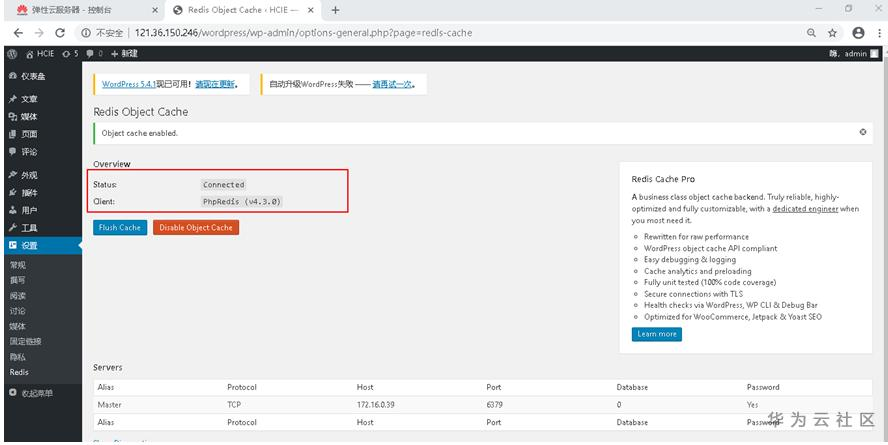
Task: Select 设置 in the sidebar
Action: coord(41,246)
